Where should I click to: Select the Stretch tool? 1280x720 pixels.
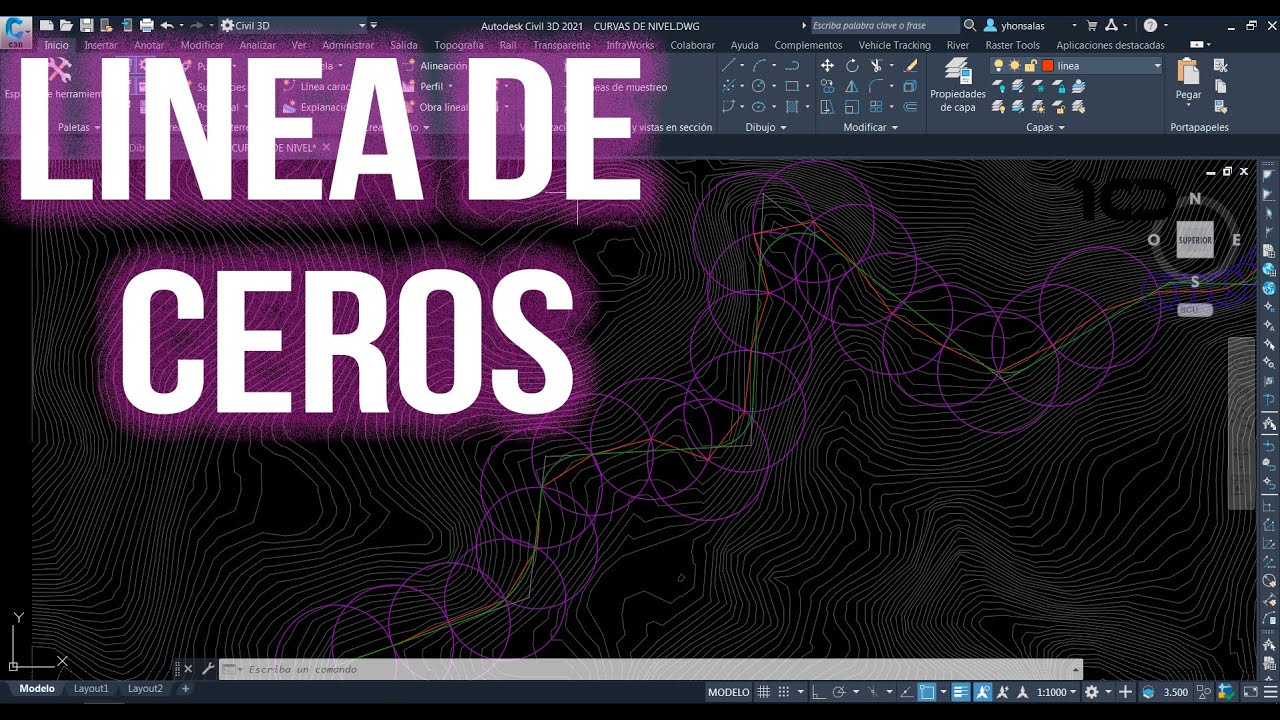pyautogui.click(x=827, y=107)
